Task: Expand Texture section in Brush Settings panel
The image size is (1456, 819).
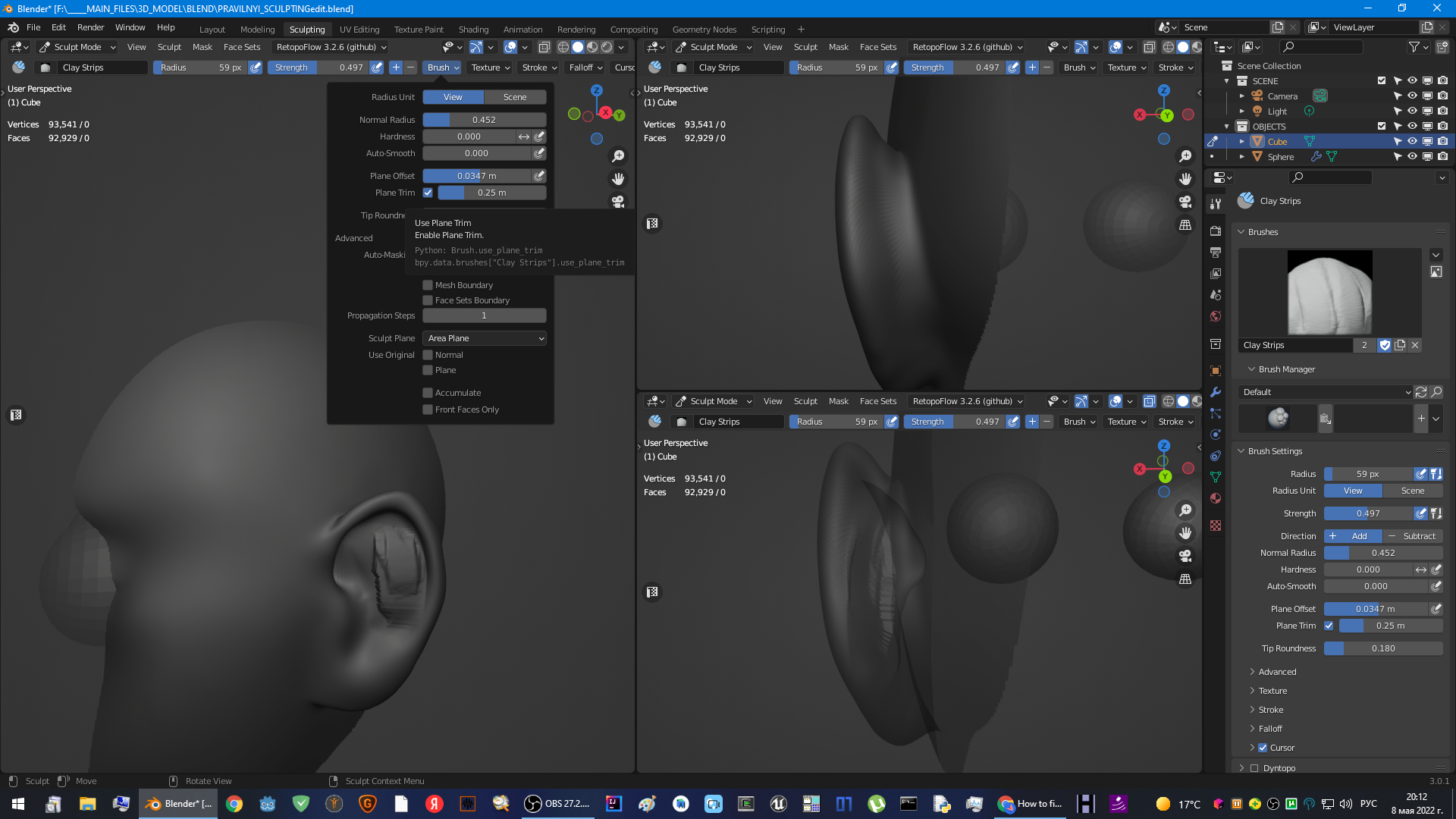Action: (1272, 691)
